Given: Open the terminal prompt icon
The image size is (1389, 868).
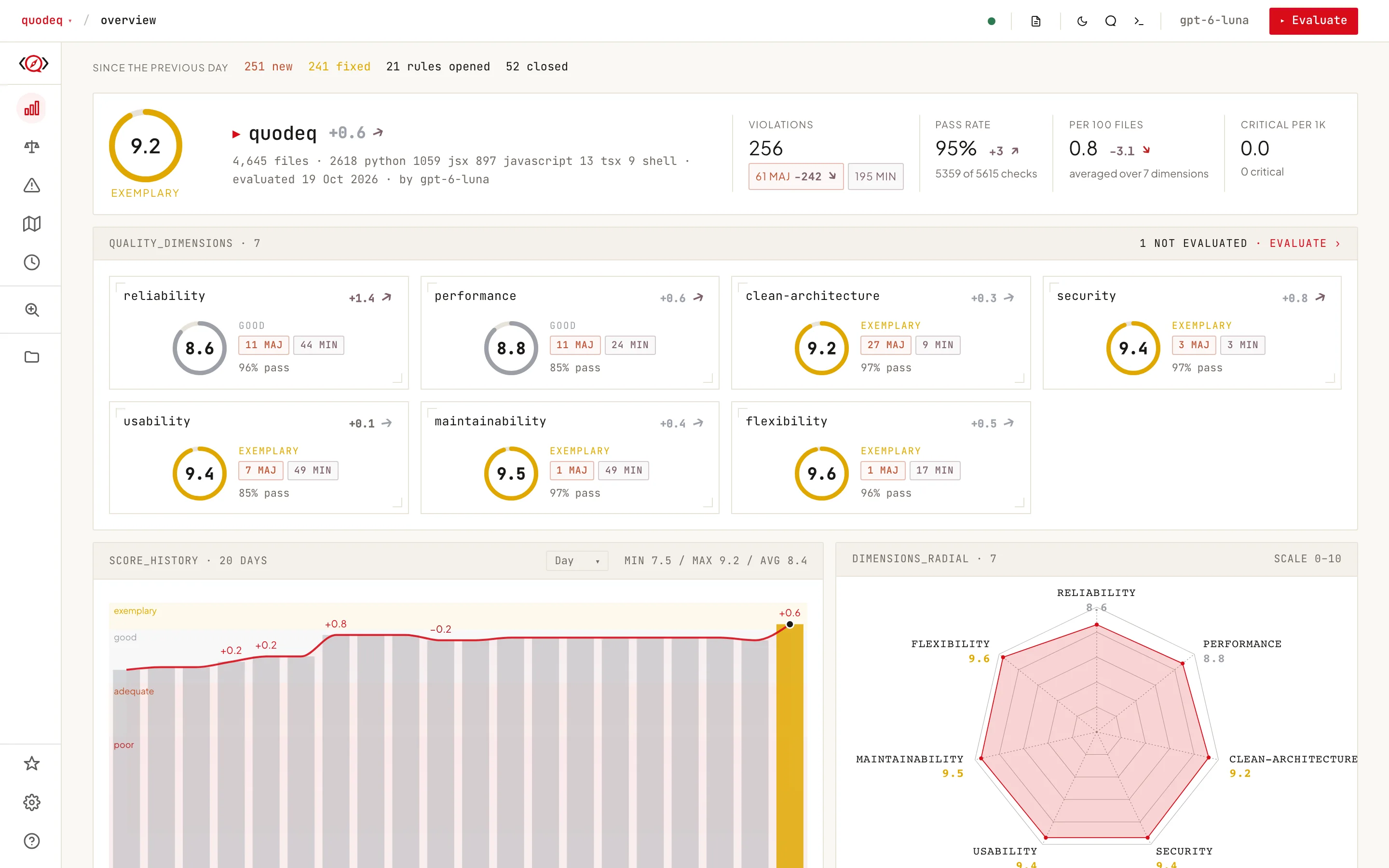Looking at the screenshot, I should point(1139,21).
